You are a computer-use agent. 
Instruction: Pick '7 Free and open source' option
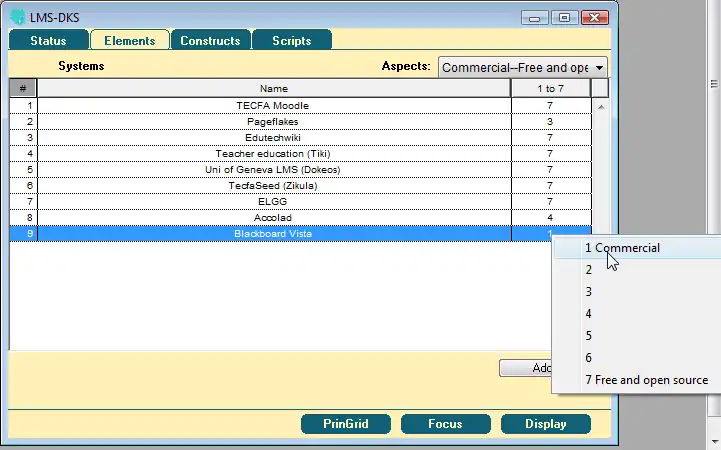pos(646,380)
